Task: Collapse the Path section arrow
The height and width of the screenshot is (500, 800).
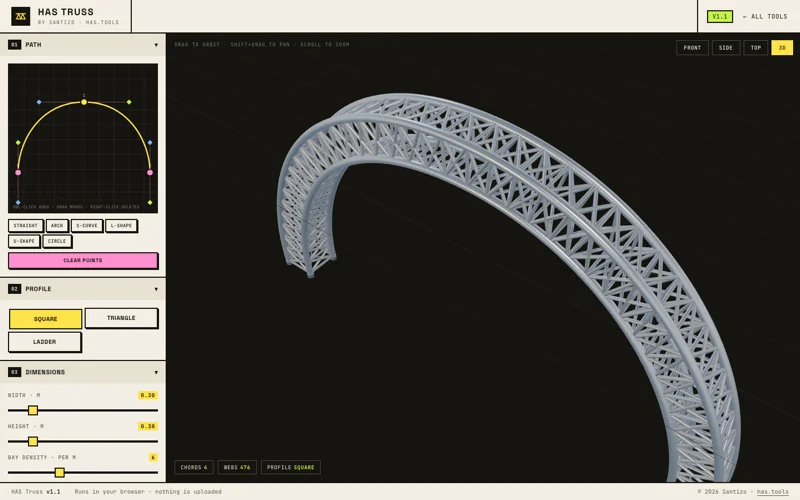Action: tap(156, 45)
